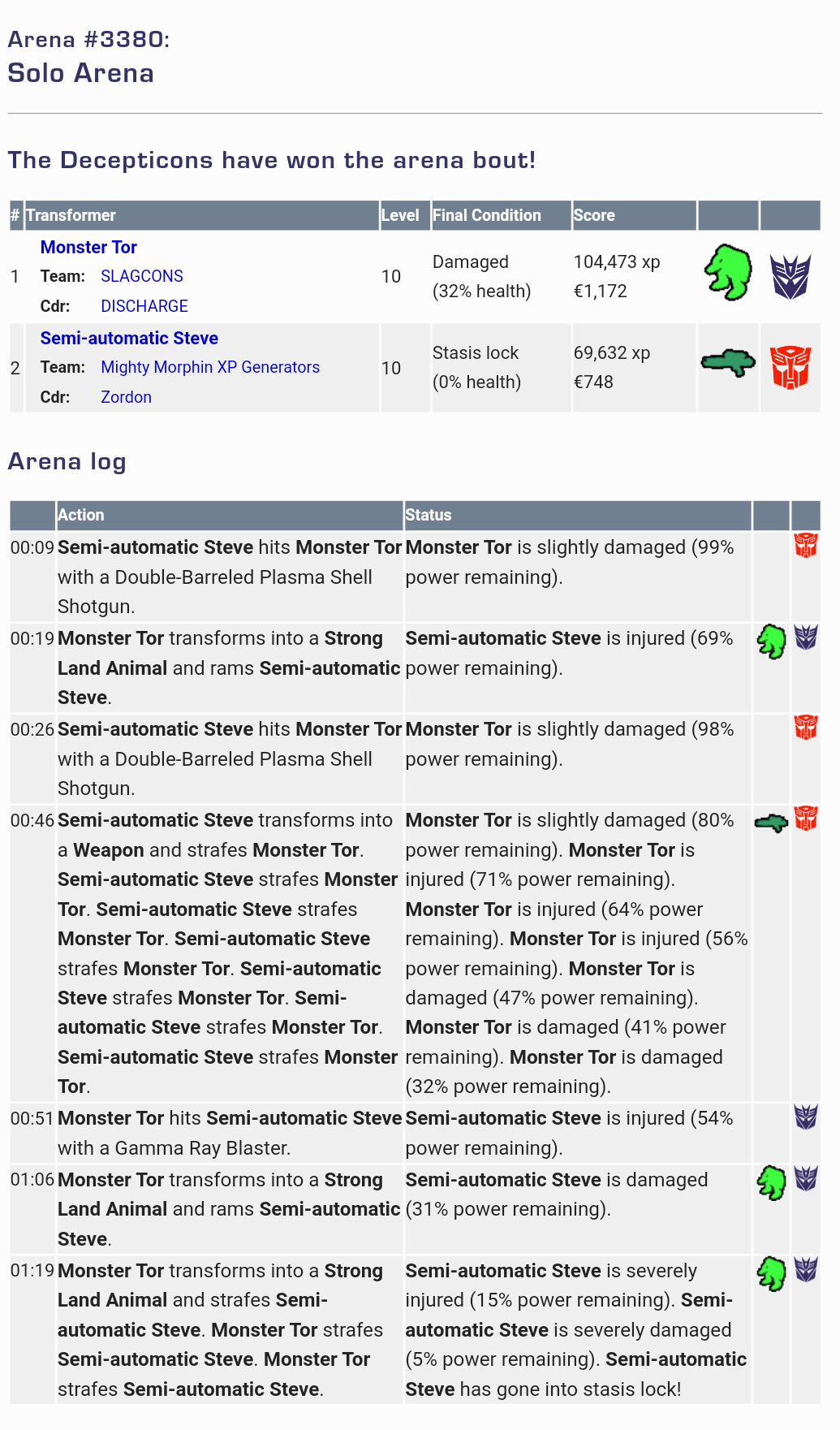Open the Mighty Morphin XP Generators team link
The image size is (840, 1430).
[210, 367]
